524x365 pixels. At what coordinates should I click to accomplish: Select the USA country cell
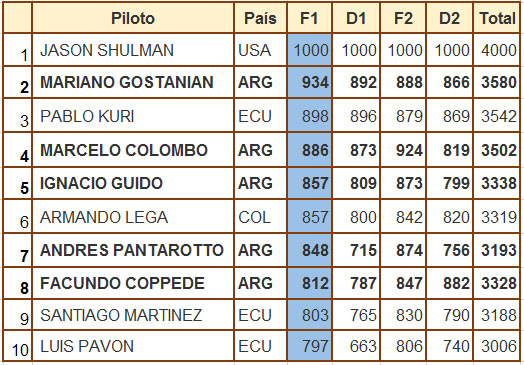point(260,50)
